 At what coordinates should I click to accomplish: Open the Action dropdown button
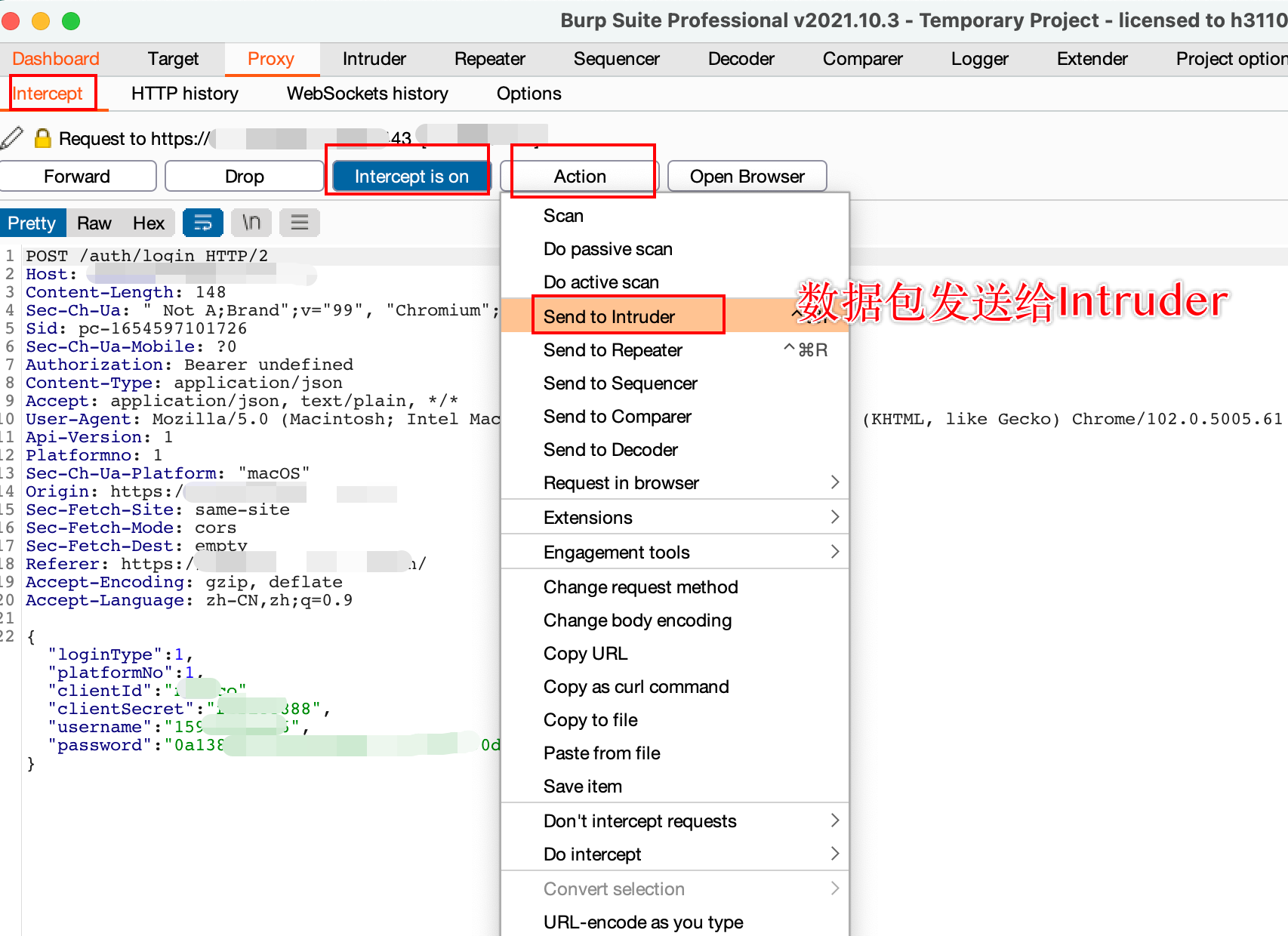coord(580,177)
